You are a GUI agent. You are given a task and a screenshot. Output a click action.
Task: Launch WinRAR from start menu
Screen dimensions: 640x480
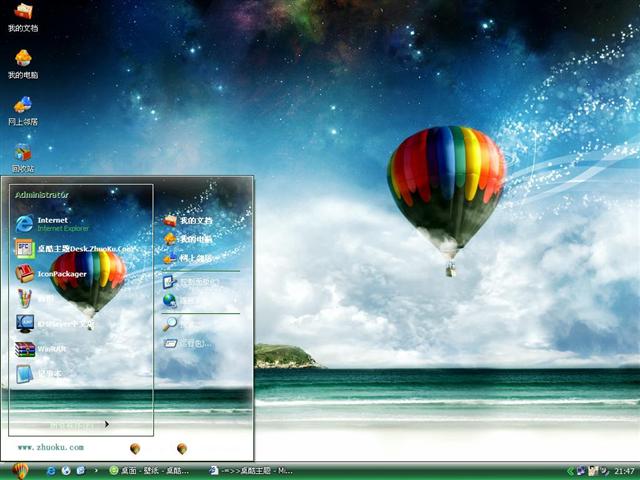40,349
